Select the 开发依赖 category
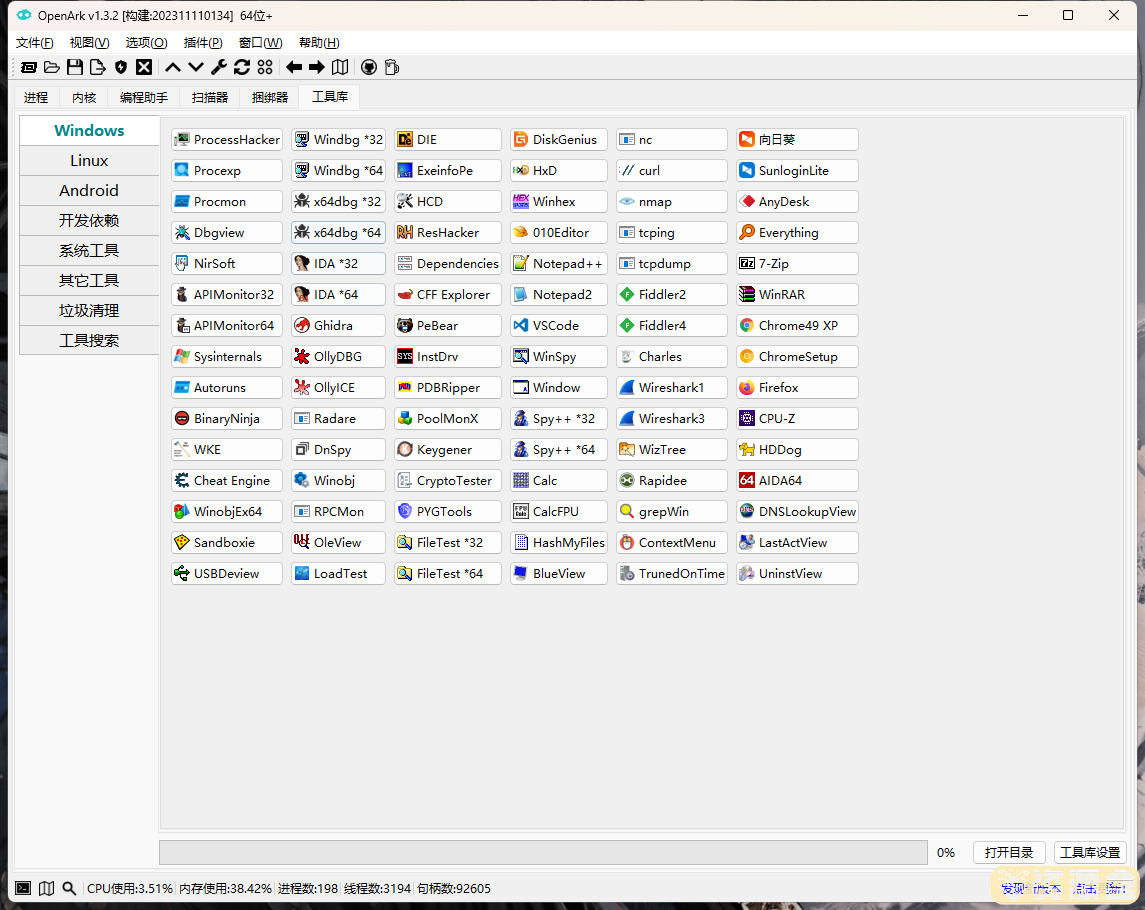The width and height of the screenshot is (1145, 910). click(x=89, y=221)
